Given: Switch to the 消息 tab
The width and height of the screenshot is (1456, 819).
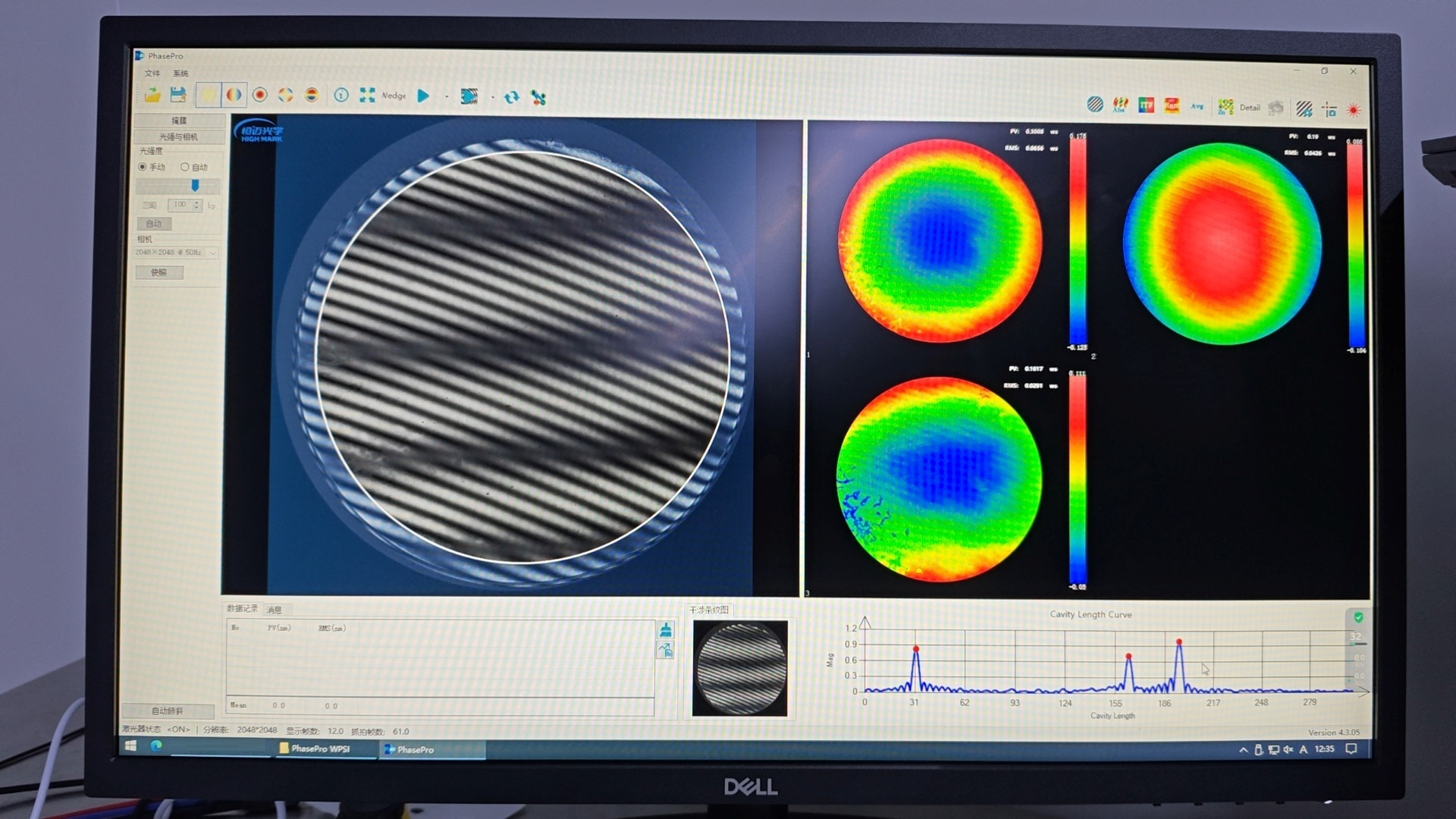Looking at the screenshot, I should click(x=275, y=610).
